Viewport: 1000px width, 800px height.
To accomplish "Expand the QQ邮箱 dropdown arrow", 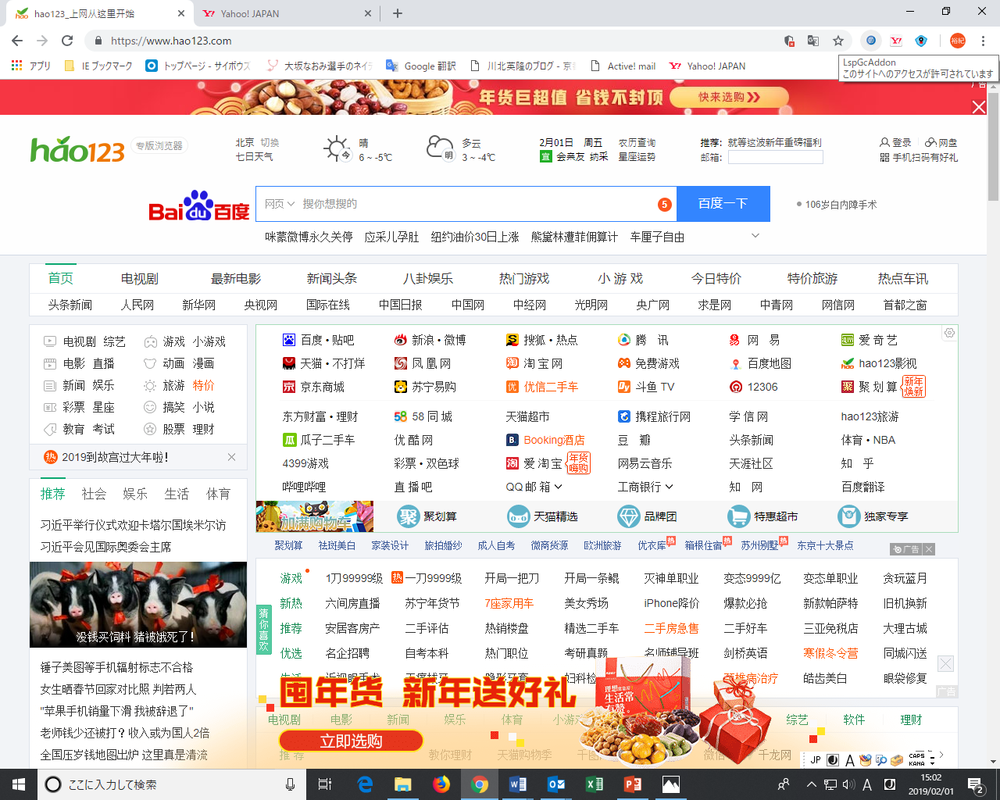I will pyautogui.click(x=558, y=487).
